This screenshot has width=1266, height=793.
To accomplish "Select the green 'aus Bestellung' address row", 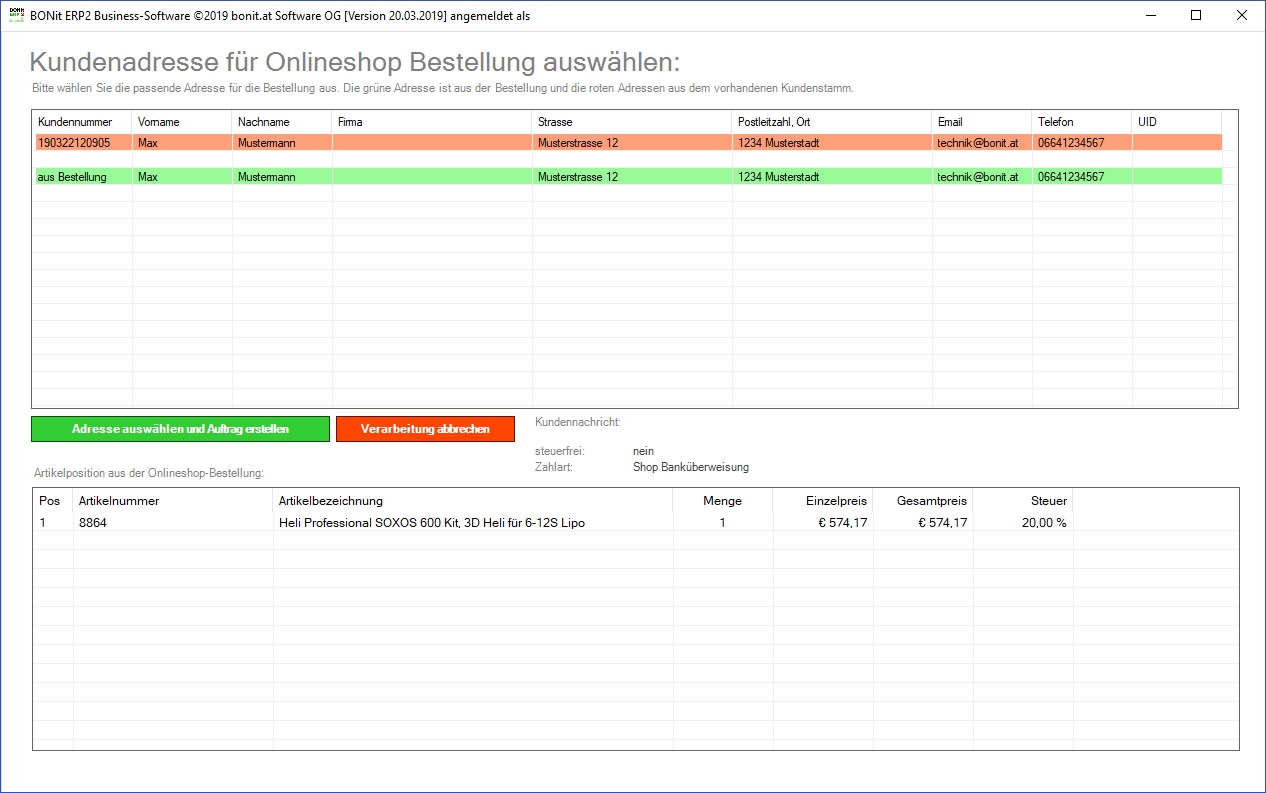I will pyautogui.click(x=628, y=177).
